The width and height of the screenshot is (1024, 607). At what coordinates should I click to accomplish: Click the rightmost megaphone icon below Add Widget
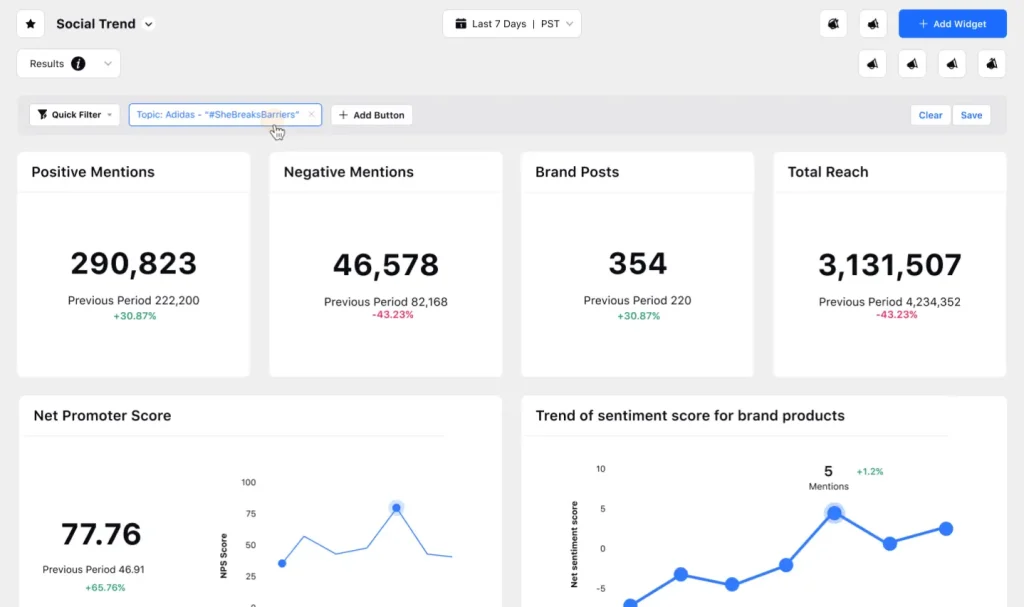[x=991, y=64]
